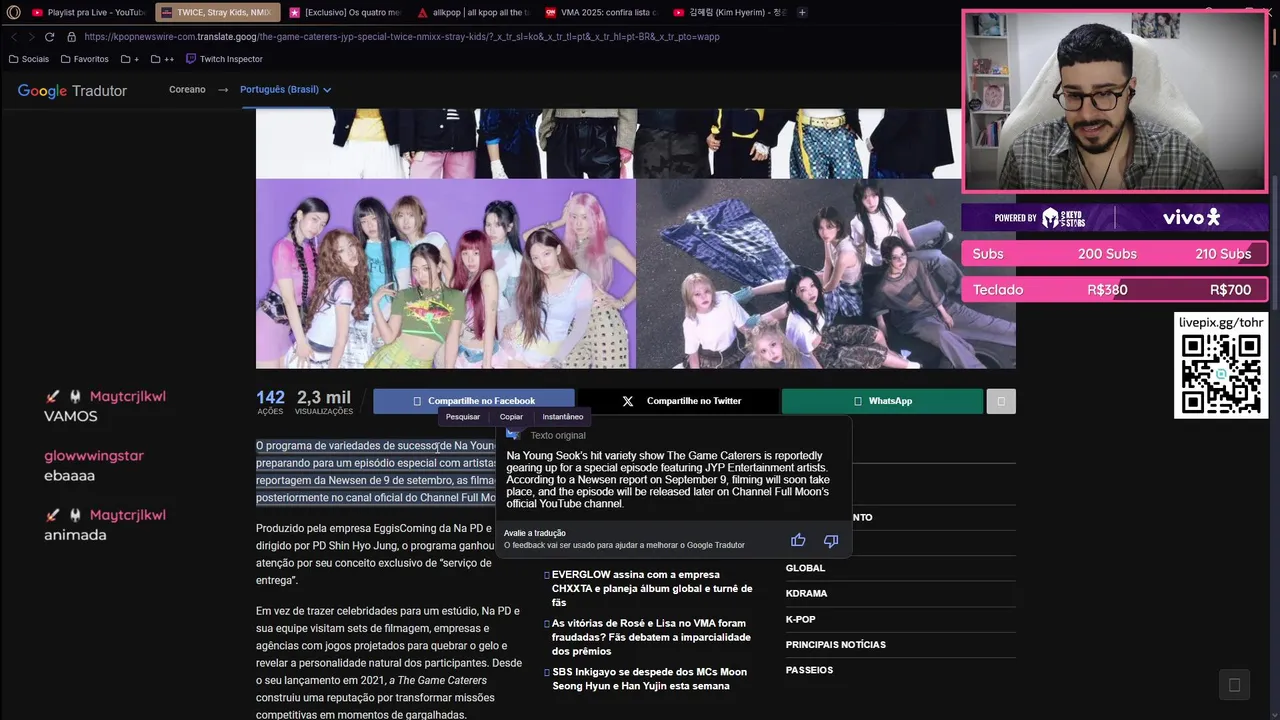The height and width of the screenshot is (720, 1280).
Task: Click the 'animada' chat message
Action: [75, 535]
